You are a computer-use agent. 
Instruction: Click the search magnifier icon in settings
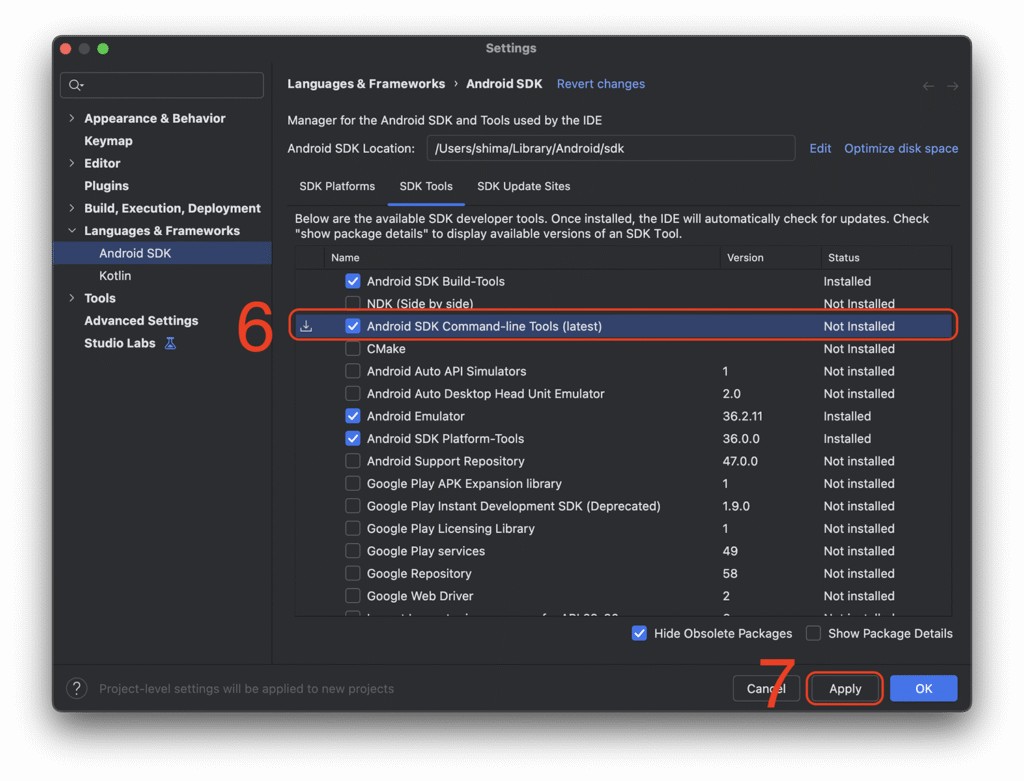pyautogui.click(x=76, y=86)
